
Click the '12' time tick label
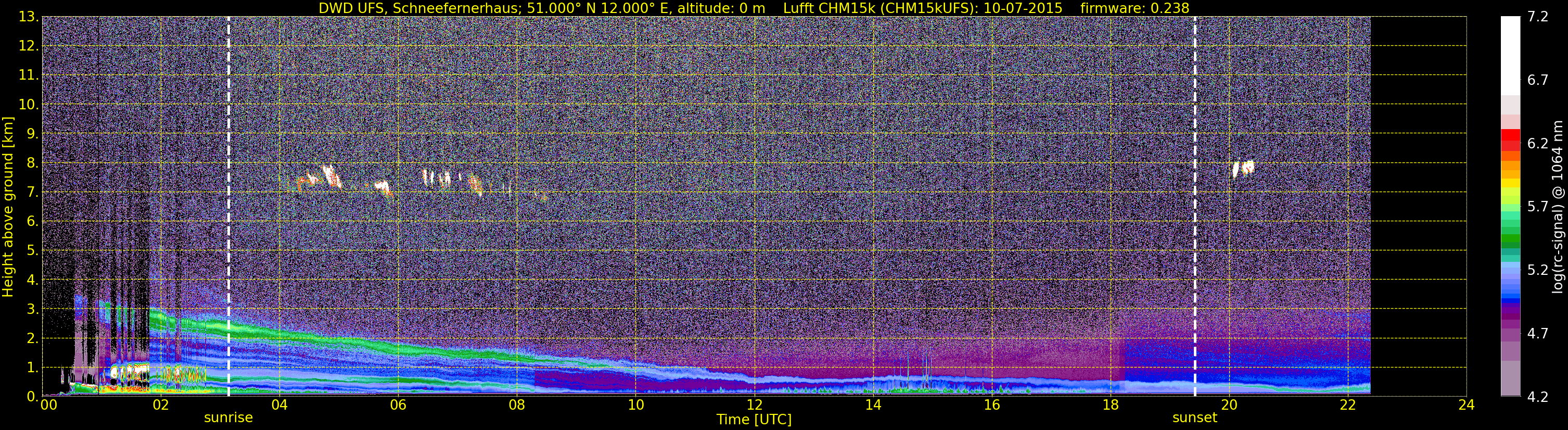click(754, 405)
